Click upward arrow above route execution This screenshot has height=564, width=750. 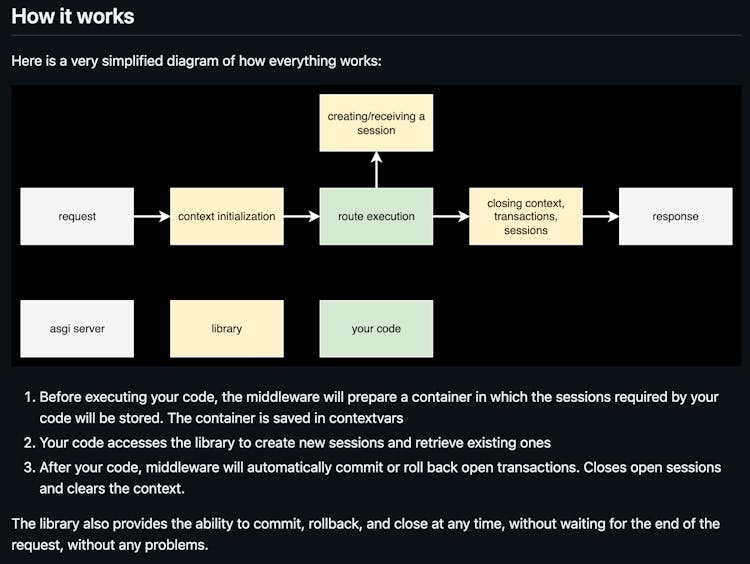(x=376, y=169)
